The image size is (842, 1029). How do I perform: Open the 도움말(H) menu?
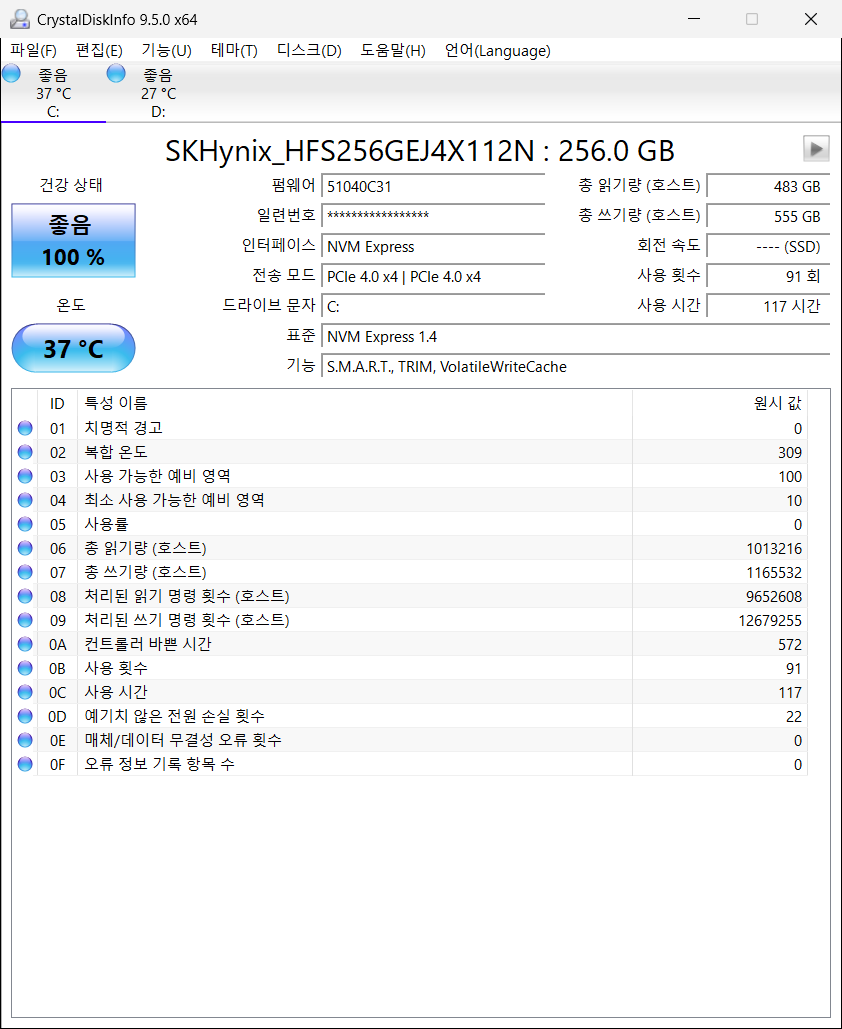pos(393,51)
